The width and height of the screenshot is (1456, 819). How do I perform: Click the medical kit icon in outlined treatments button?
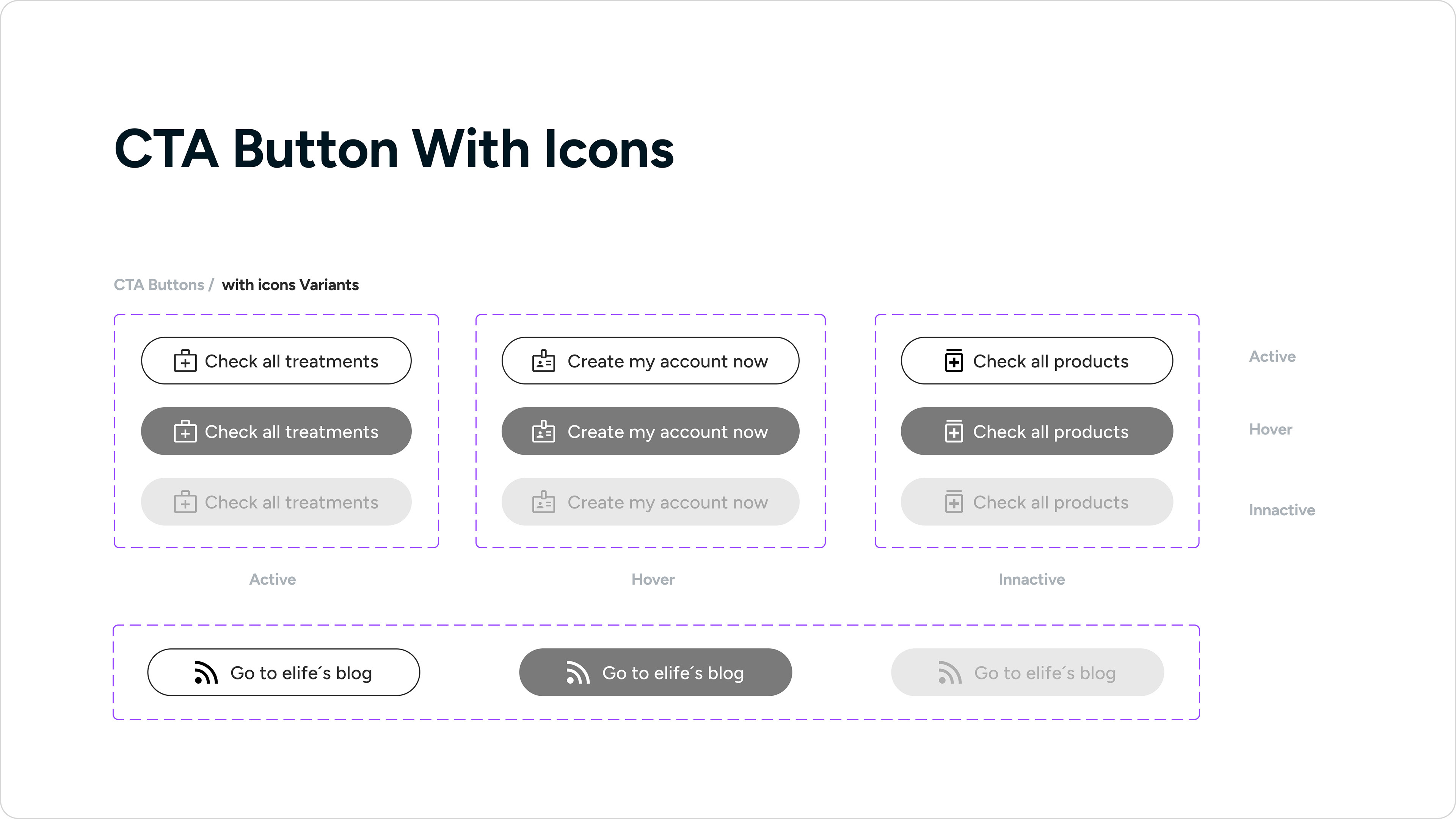click(185, 361)
